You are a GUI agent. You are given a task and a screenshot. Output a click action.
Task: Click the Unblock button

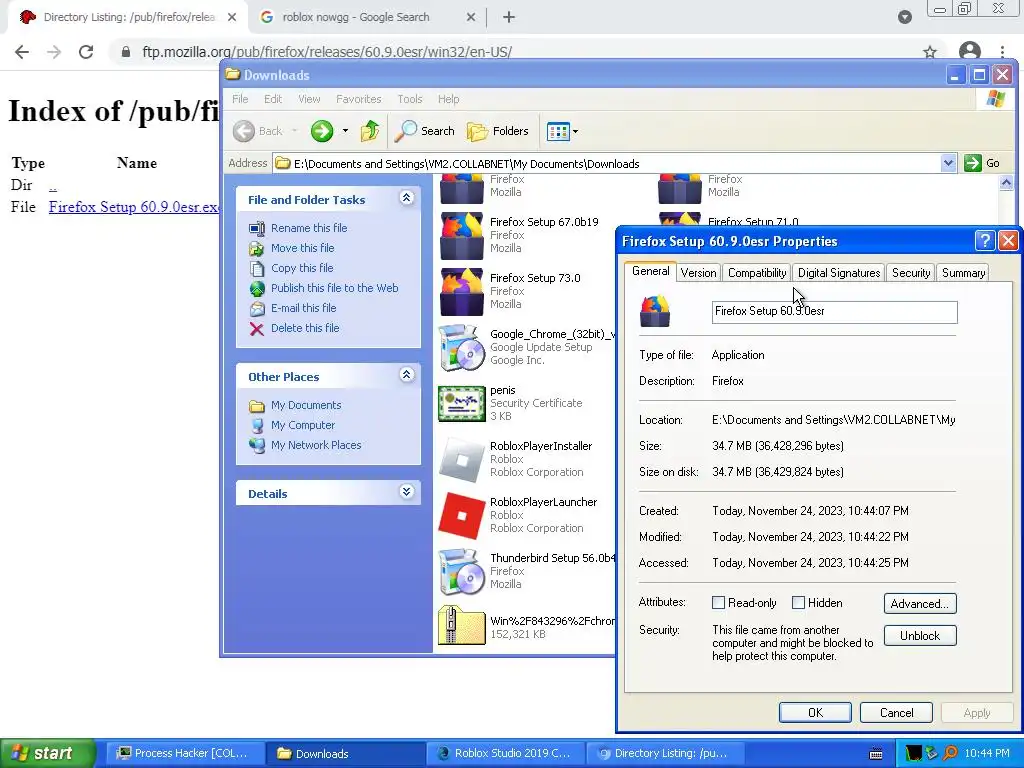click(x=920, y=635)
